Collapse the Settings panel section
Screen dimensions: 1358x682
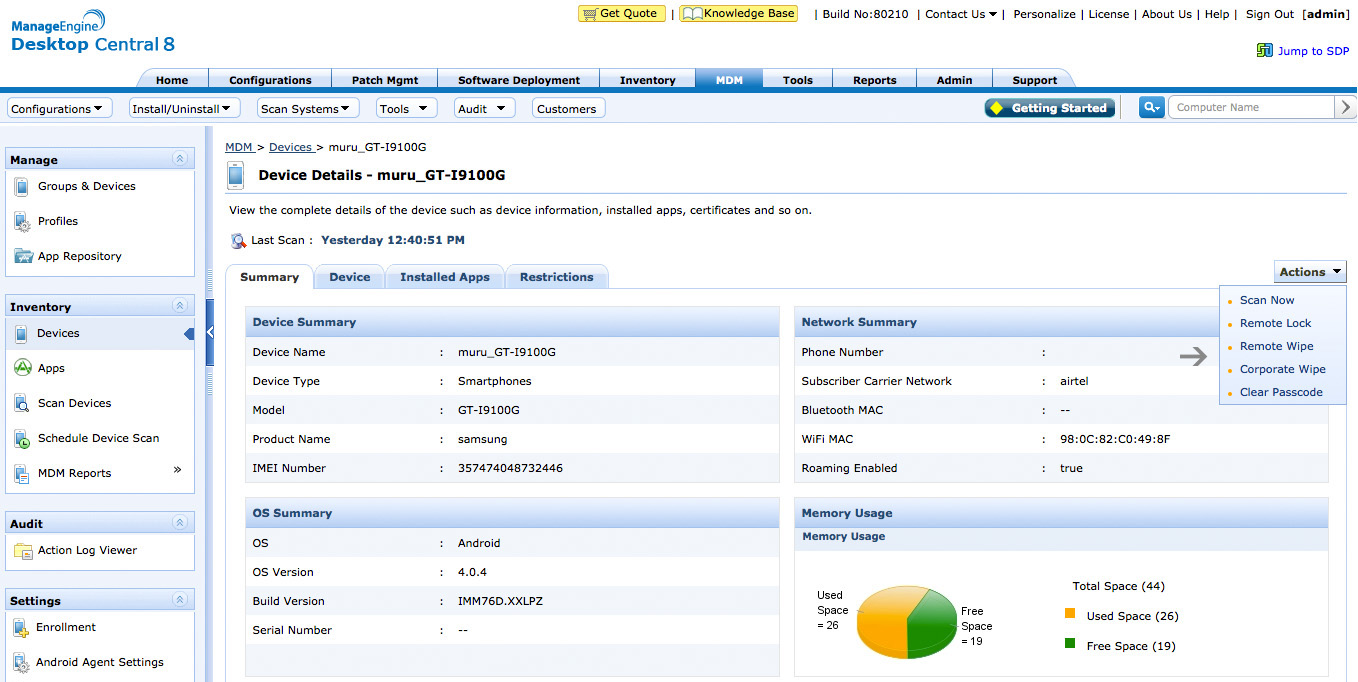(x=179, y=600)
